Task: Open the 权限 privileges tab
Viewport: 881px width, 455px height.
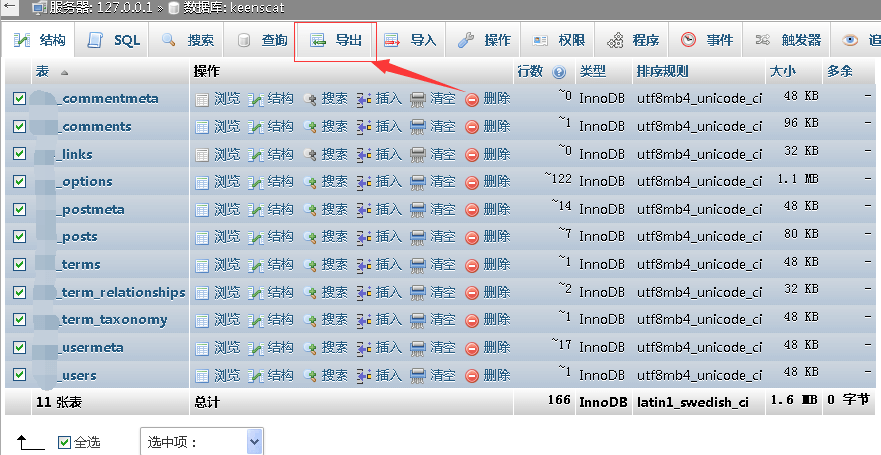Action: coord(558,40)
